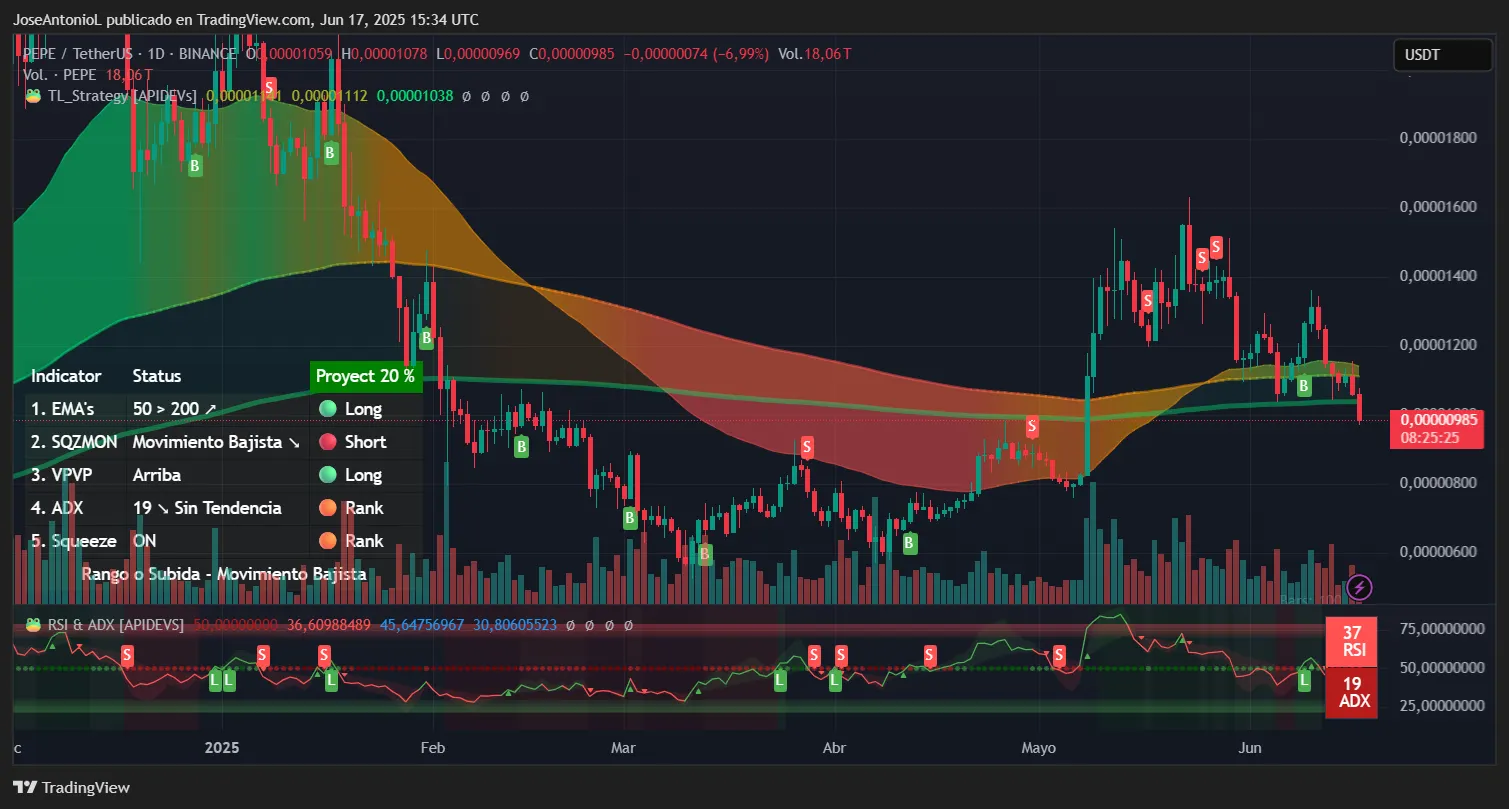Image resolution: width=1509 pixels, height=809 pixels.
Task: Click the green Proyect 20 % button
Action: coord(365,375)
